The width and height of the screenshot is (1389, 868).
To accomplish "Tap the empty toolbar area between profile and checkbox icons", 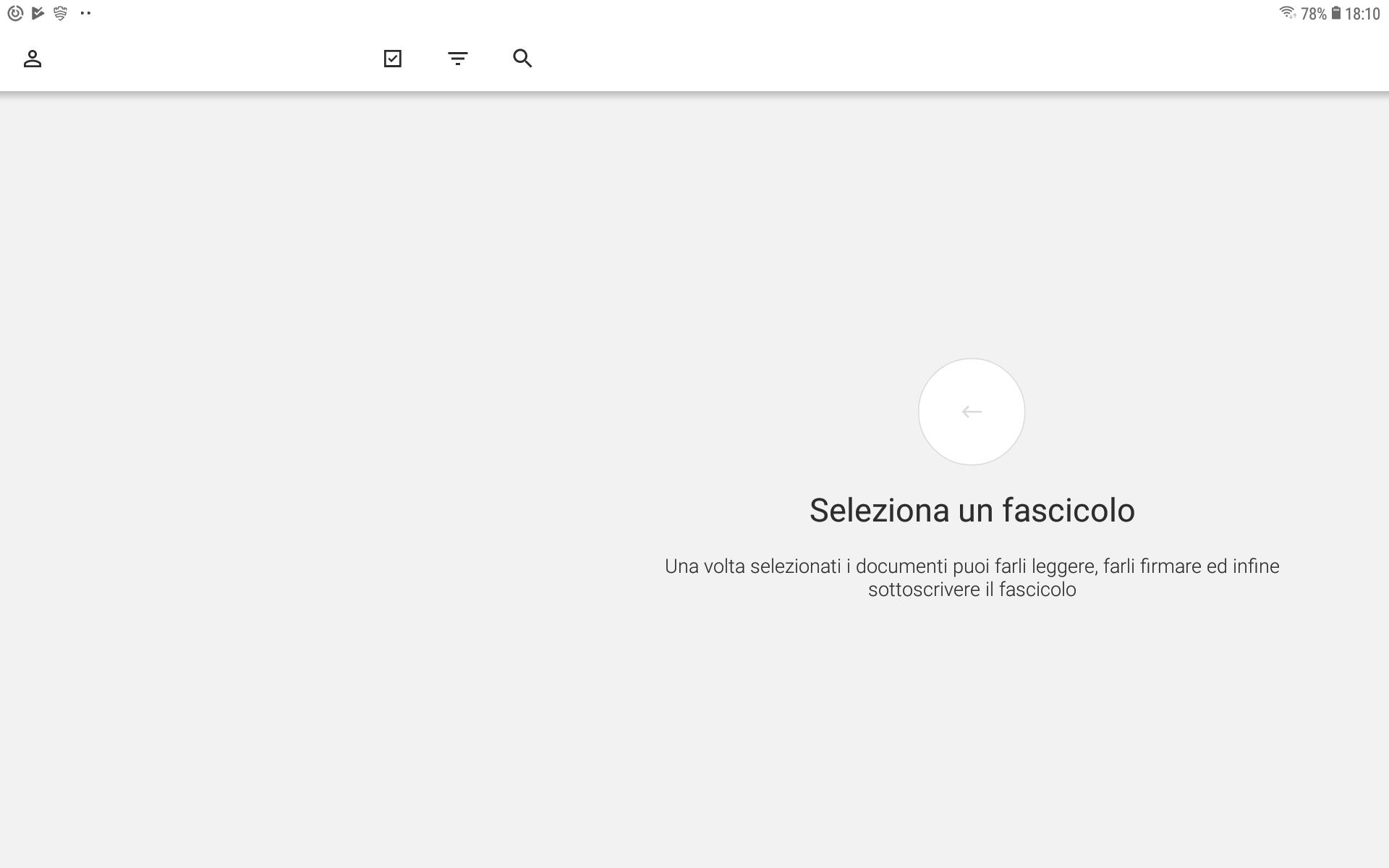I will (x=210, y=59).
